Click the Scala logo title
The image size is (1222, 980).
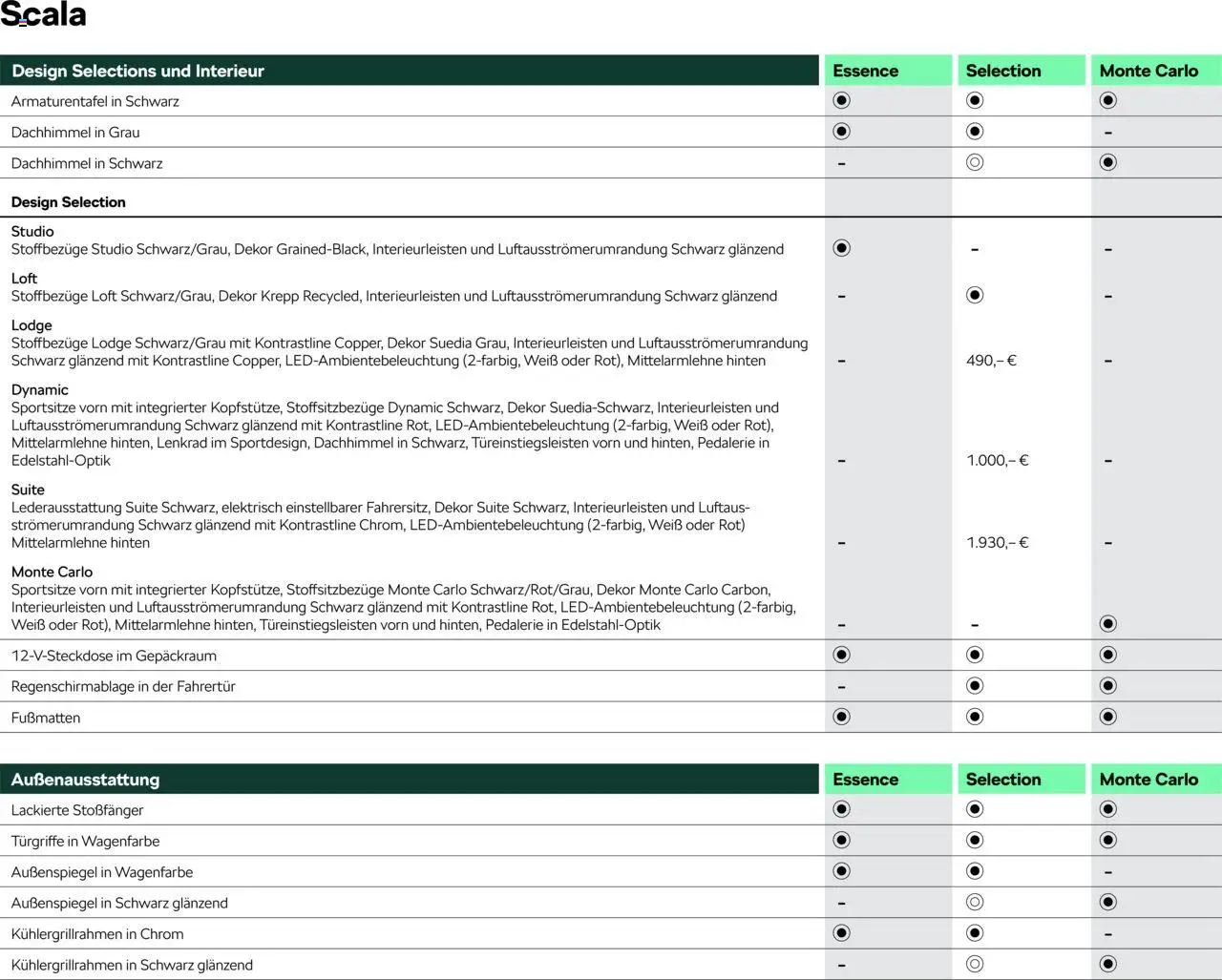pyautogui.click(x=43, y=15)
